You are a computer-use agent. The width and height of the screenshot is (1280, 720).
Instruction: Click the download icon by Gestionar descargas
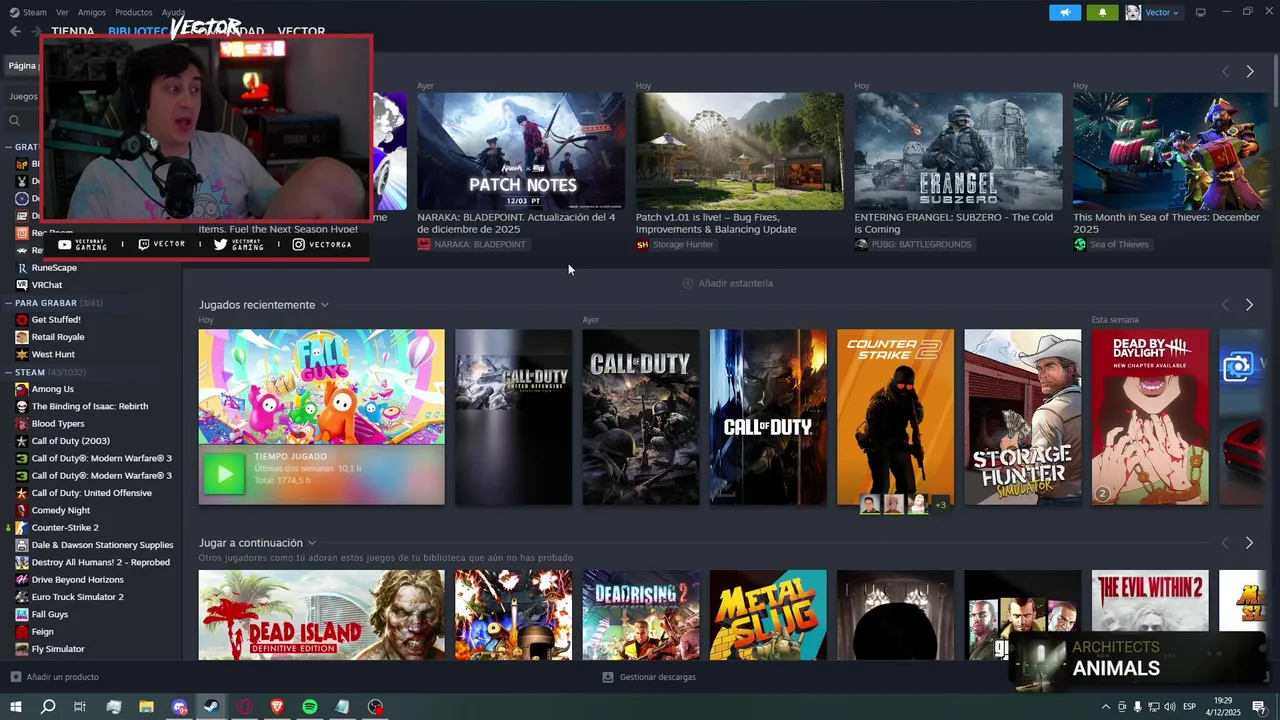point(608,677)
